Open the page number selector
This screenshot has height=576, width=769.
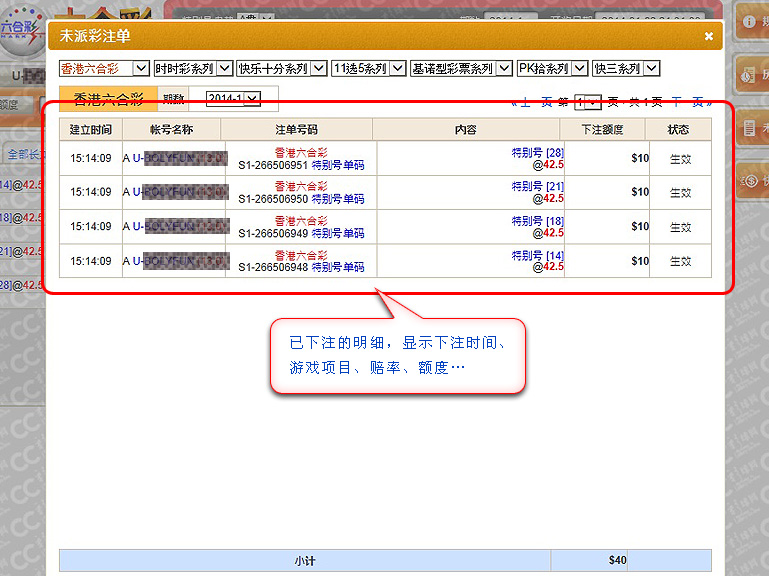(589, 101)
